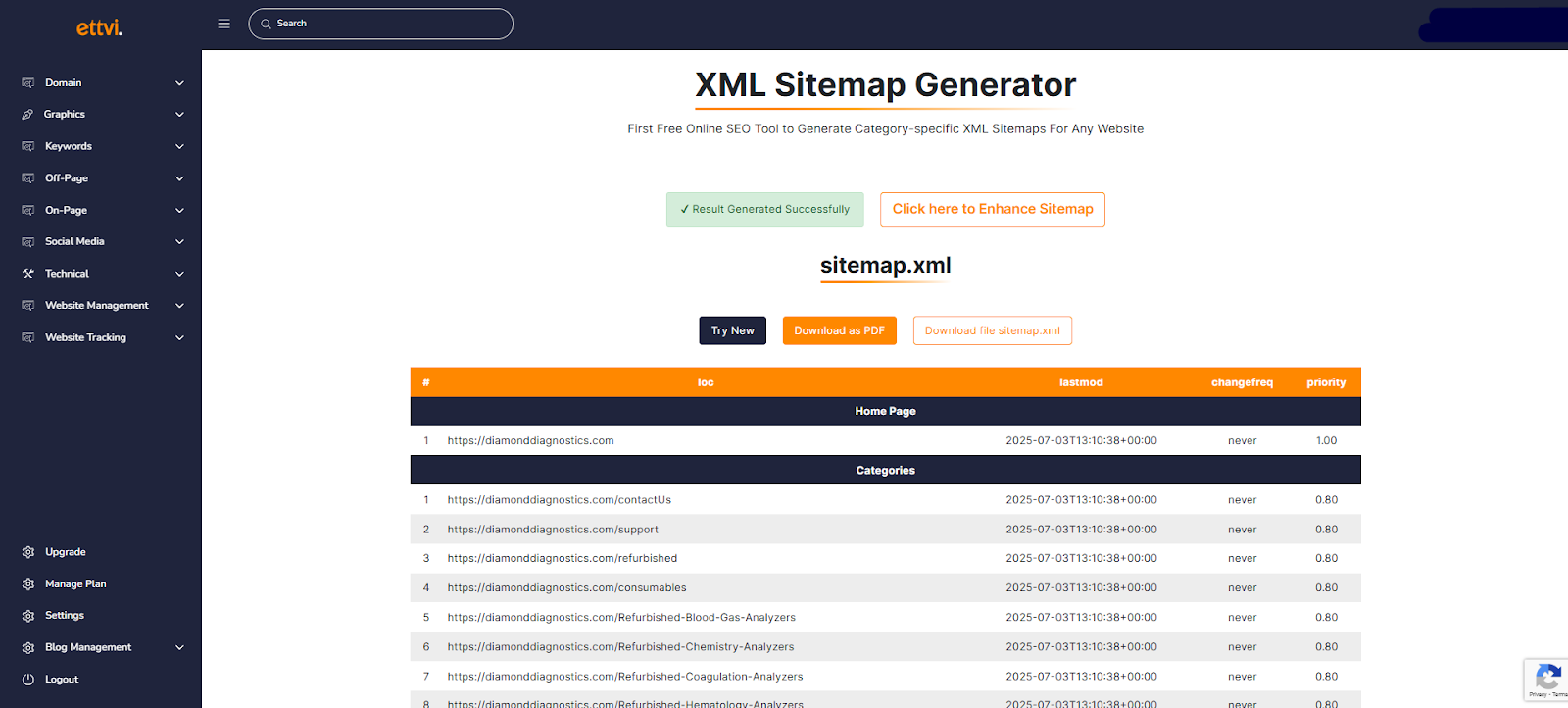Viewport: 1568px width, 708px height.
Task: Click the loc column header
Action: (706, 382)
